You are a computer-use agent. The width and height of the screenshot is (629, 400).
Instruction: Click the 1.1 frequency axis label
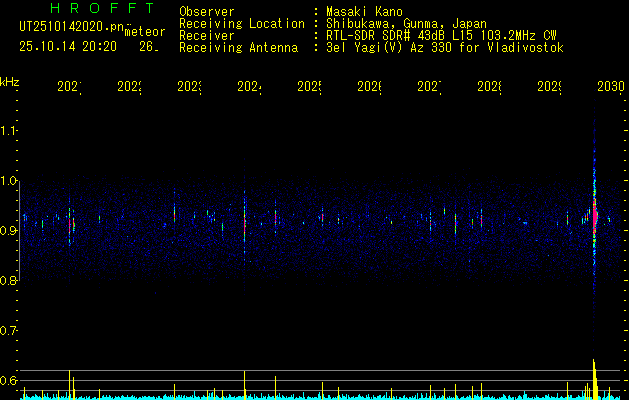coord(8,130)
